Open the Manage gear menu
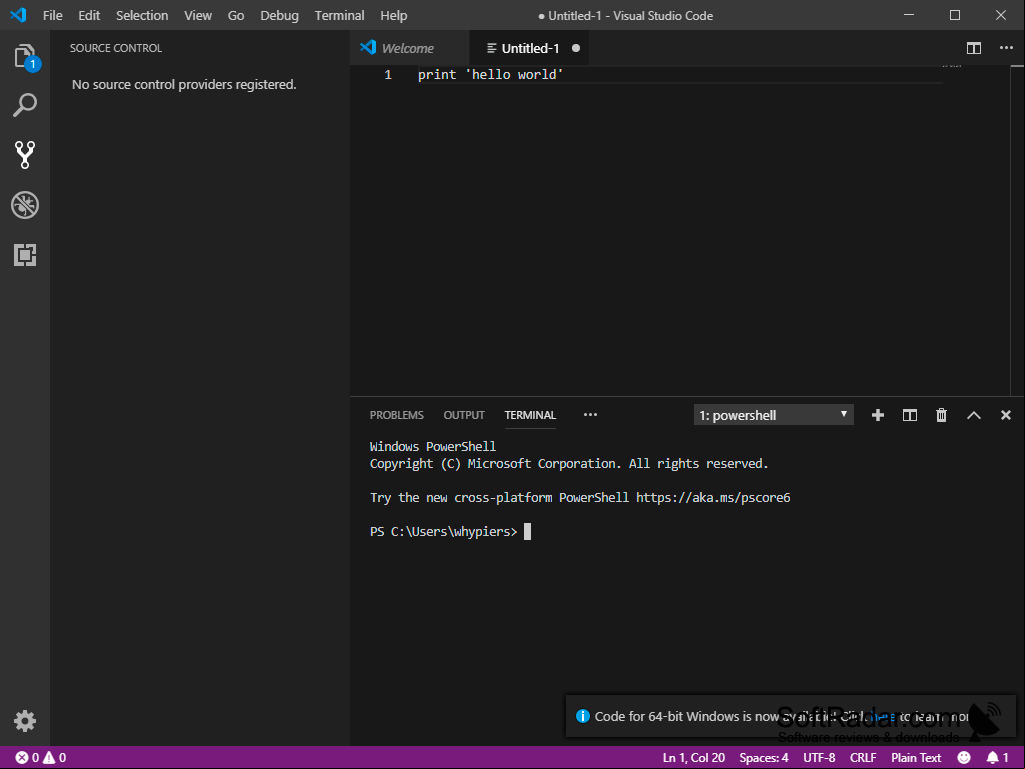 pyautogui.click(x=25, y=721)
